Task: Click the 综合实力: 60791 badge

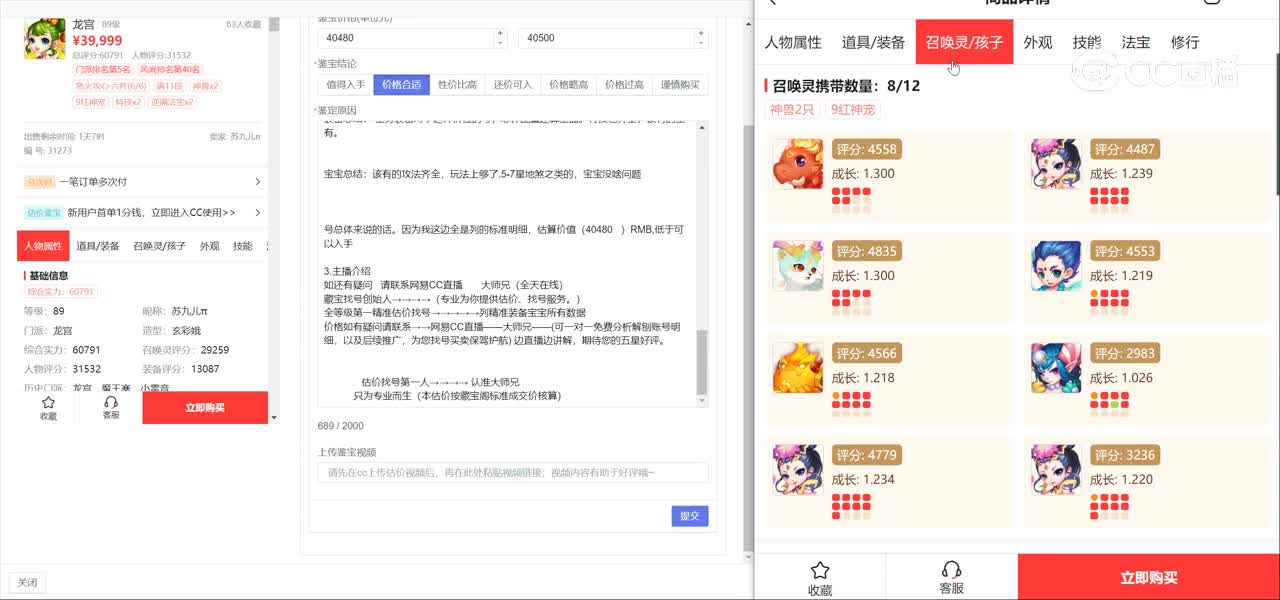Action: click(62, 292)
